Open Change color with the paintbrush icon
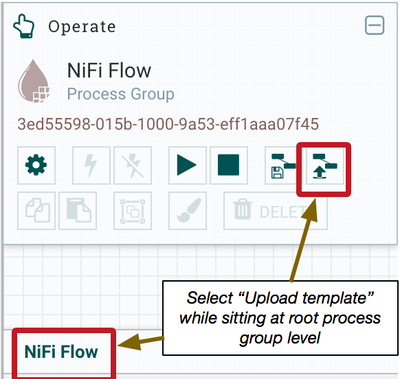This screenshot has width=400, height=379. click(187, 211)
